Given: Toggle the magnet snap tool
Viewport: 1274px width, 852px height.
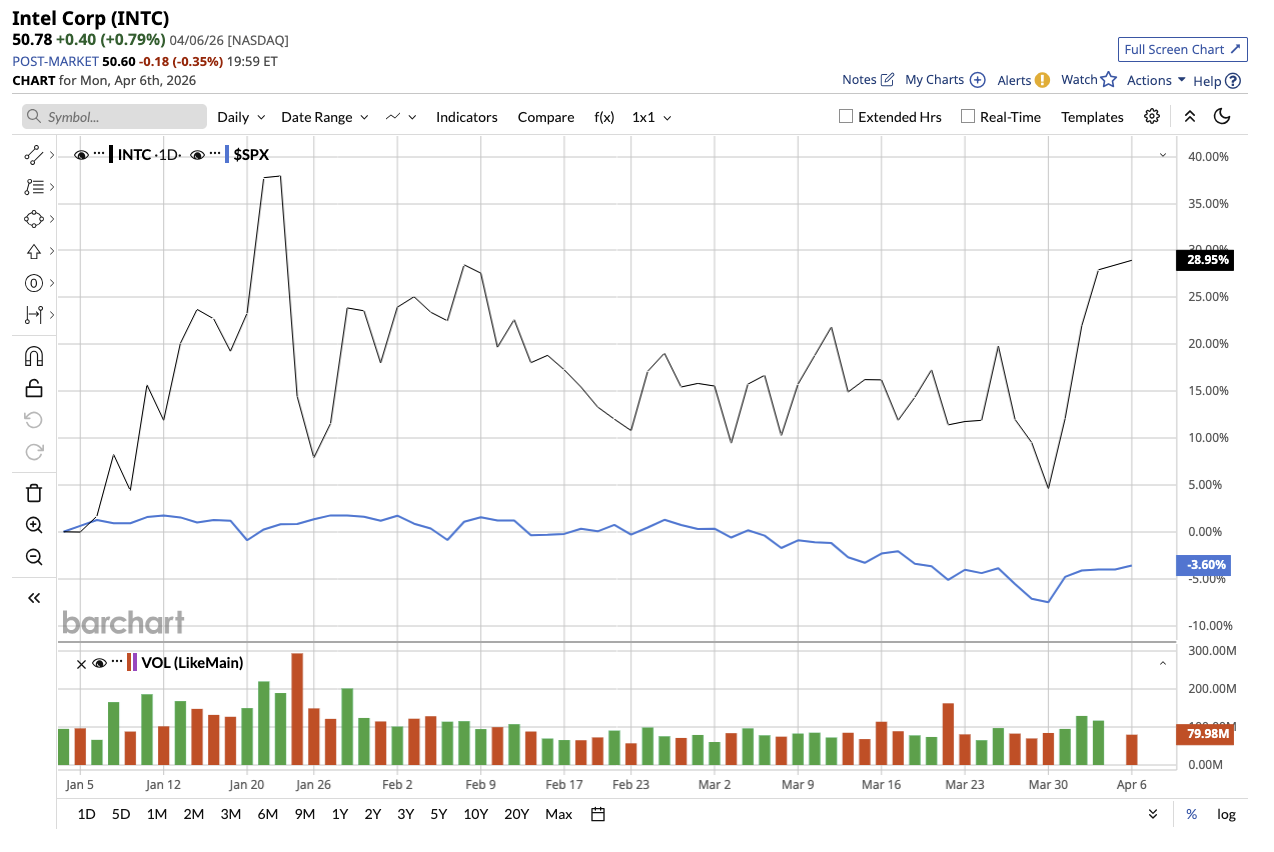Looking at the screenshot, I should point(34,356).
